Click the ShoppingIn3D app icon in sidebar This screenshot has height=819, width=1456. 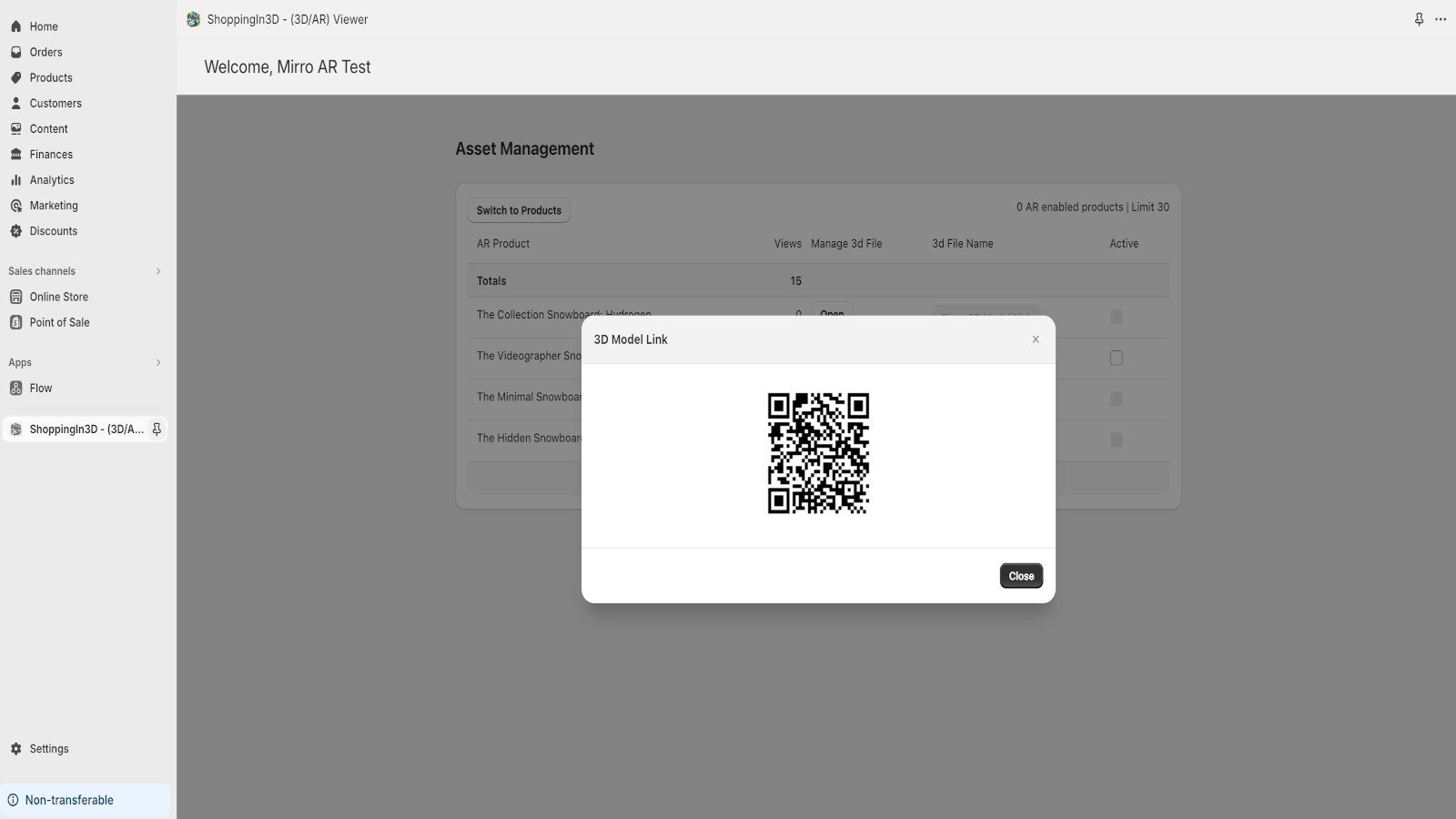[x=15, y=430]
